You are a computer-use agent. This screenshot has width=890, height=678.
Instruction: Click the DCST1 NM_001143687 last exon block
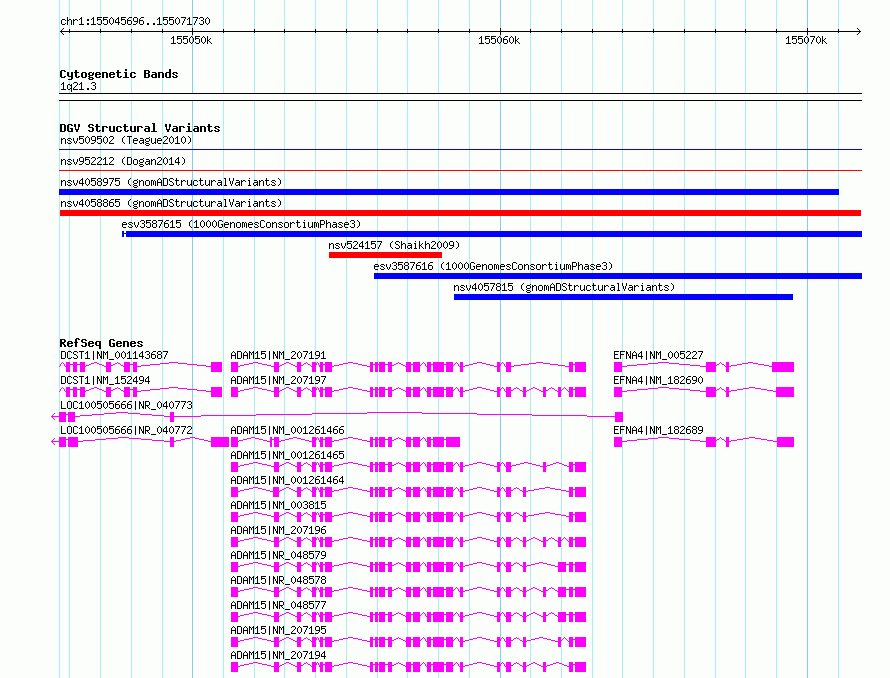216,367
